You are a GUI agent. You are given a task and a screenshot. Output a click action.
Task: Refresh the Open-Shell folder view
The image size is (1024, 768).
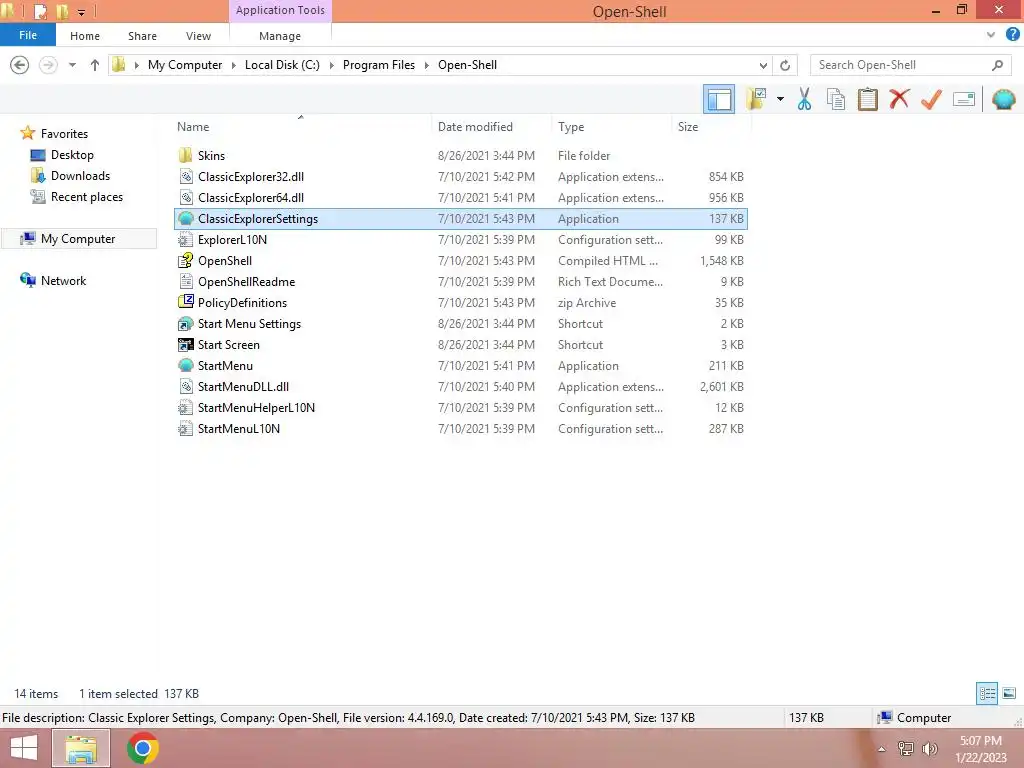point(785,65)
